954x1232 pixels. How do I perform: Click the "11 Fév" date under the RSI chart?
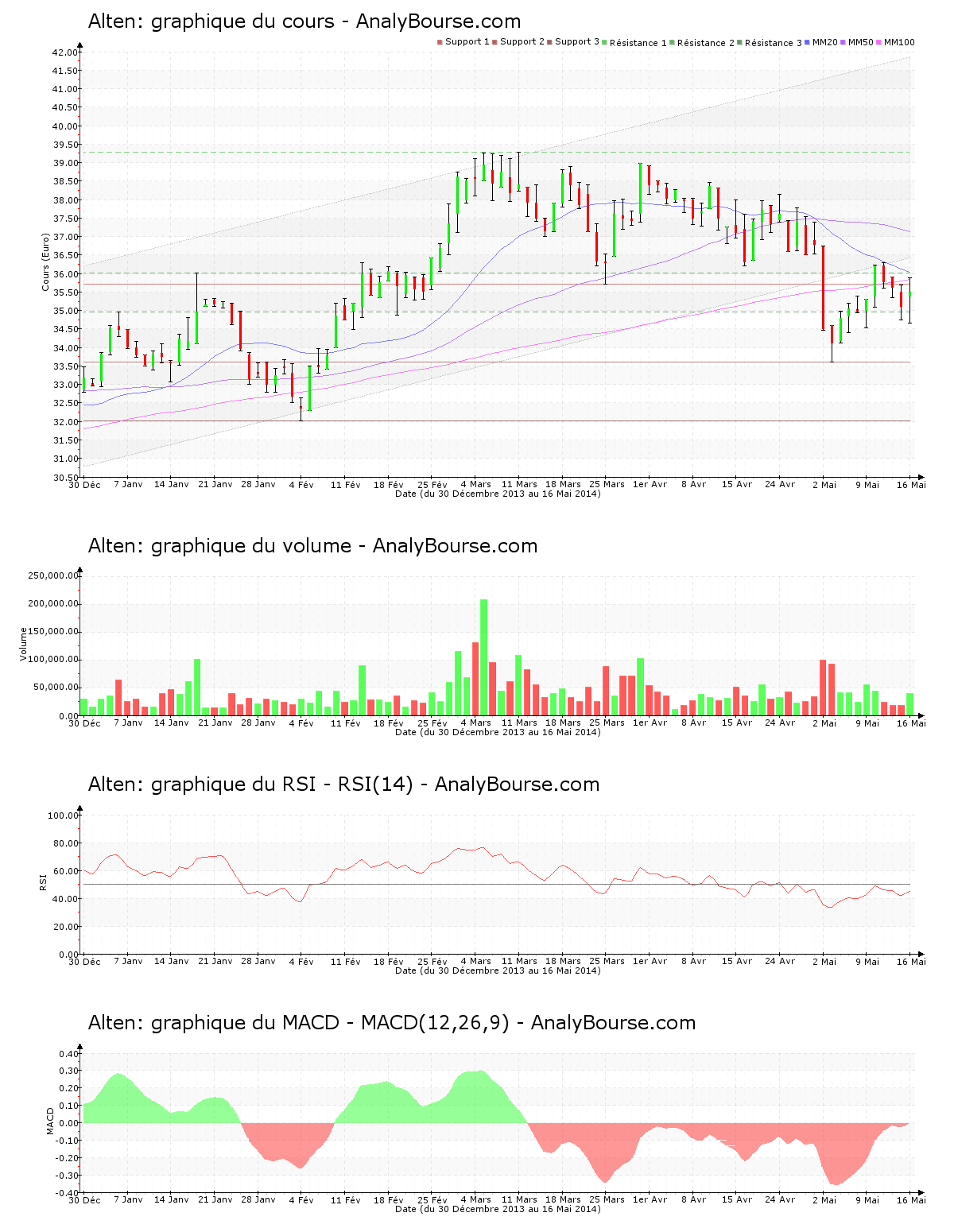[346, 962]
